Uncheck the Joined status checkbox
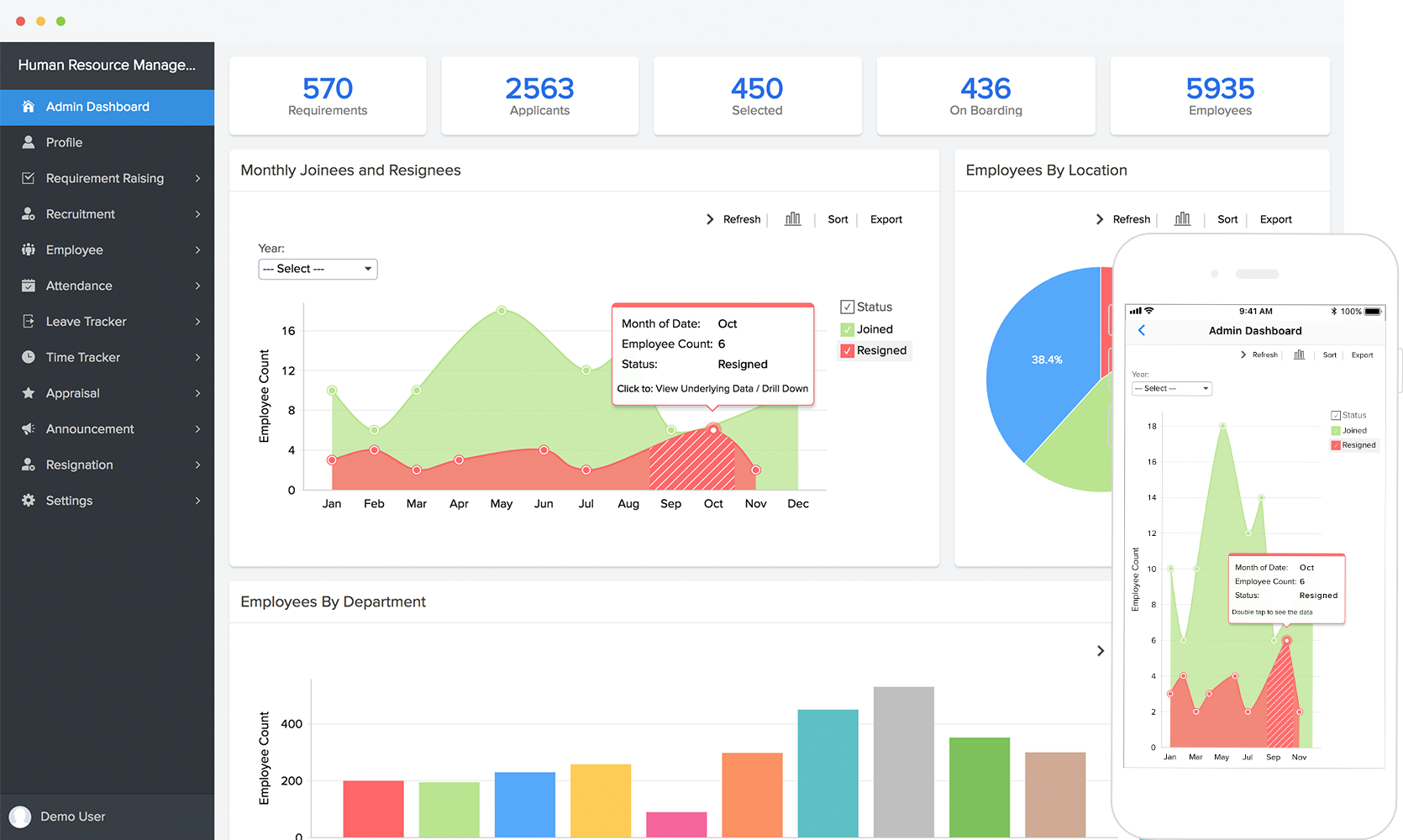Viewport: 1403px width, 840px height. 848,329
